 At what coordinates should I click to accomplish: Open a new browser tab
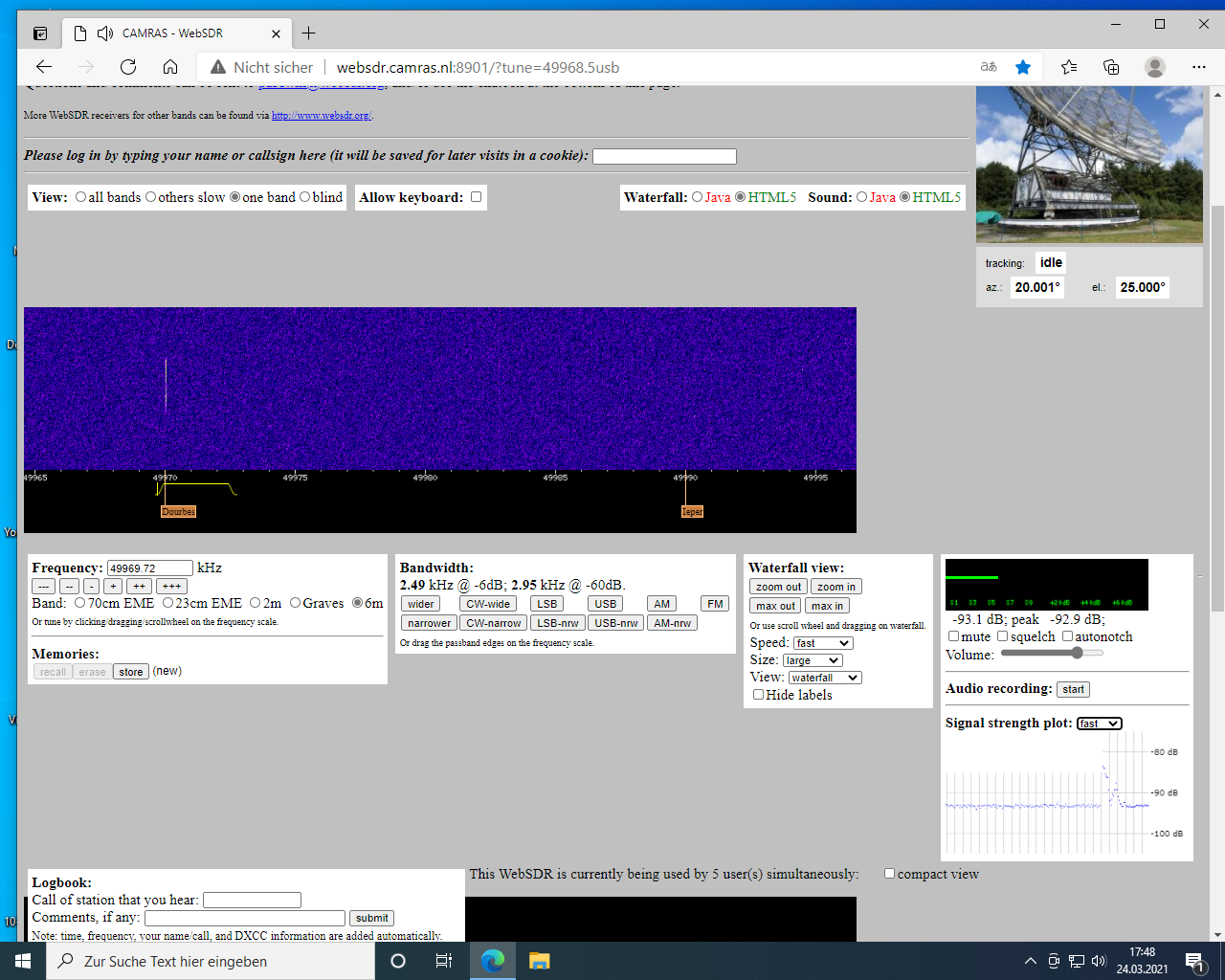pyautogui.click(x=308, y=33)
